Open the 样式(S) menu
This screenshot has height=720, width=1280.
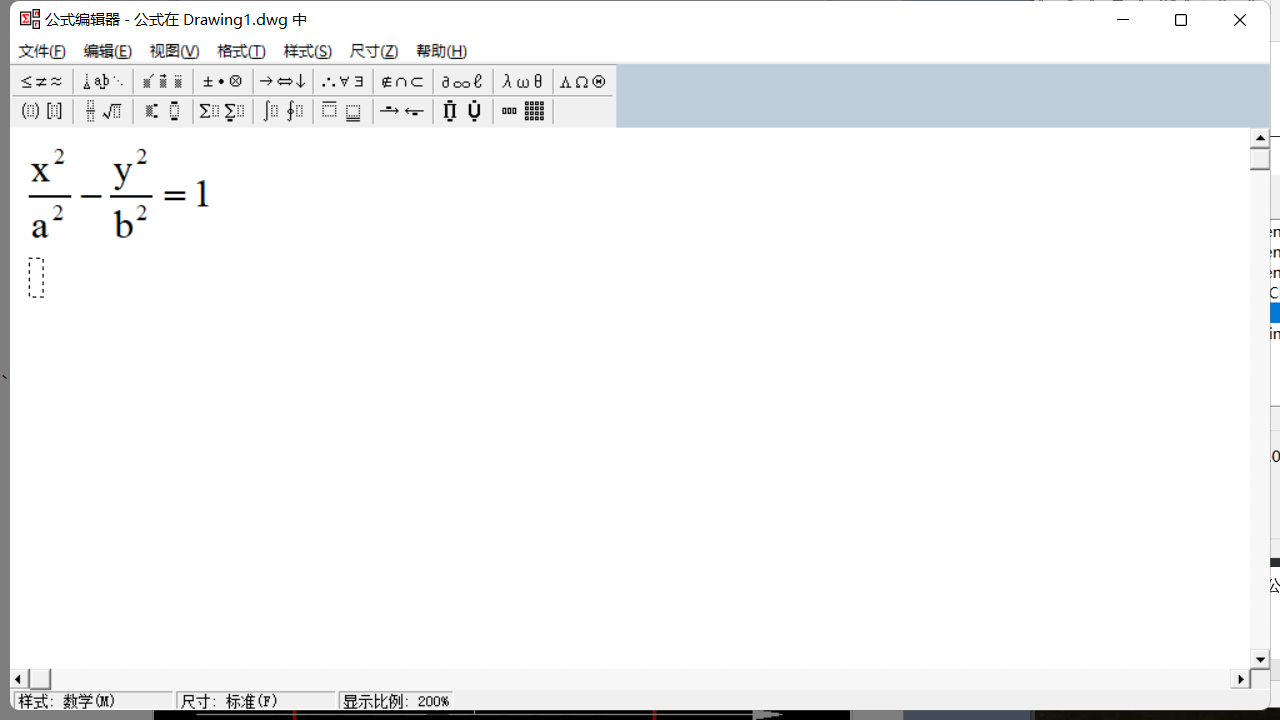(308, 51)
